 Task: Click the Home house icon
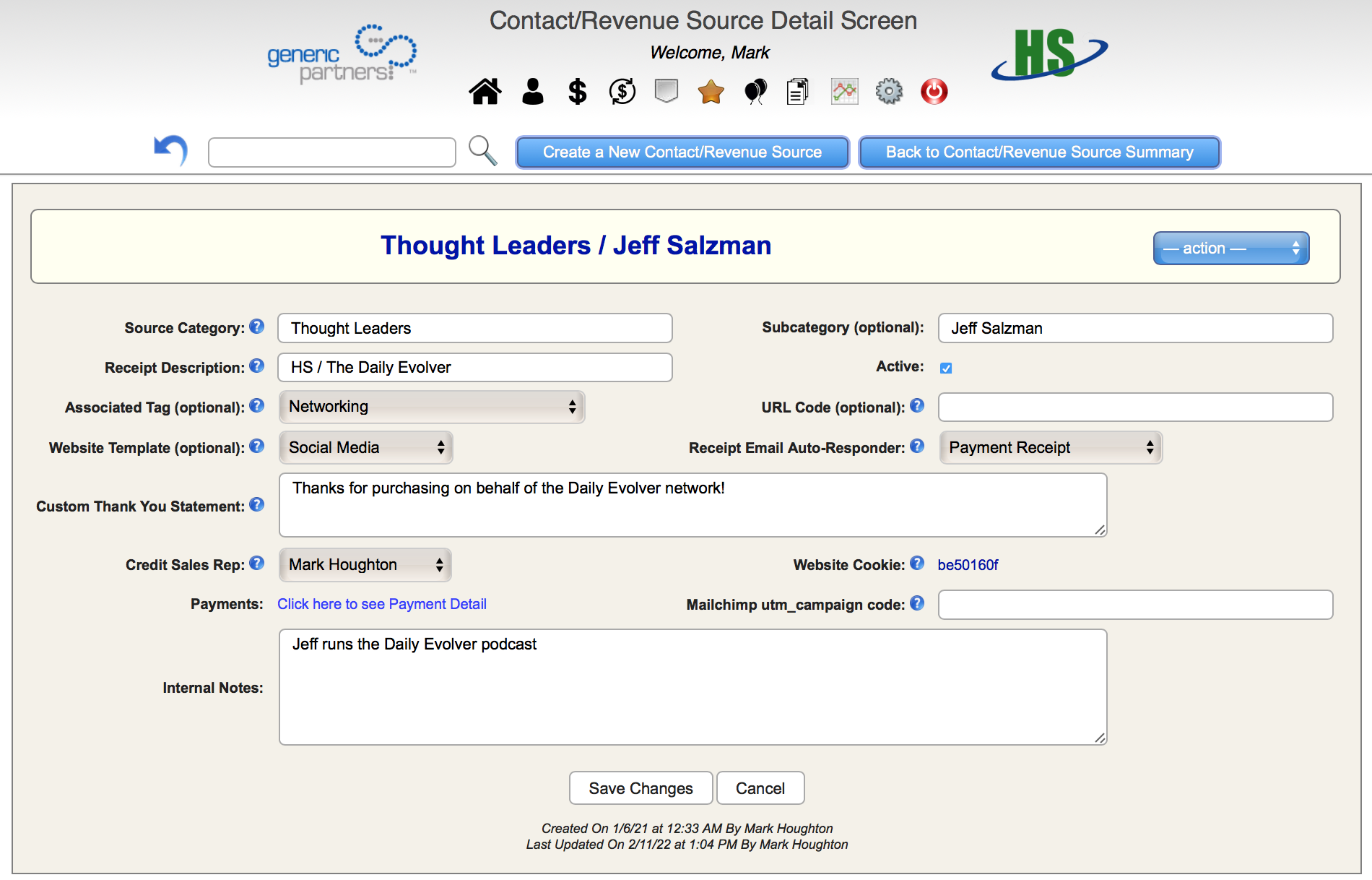pyautogui.click(x=485, y=92)
